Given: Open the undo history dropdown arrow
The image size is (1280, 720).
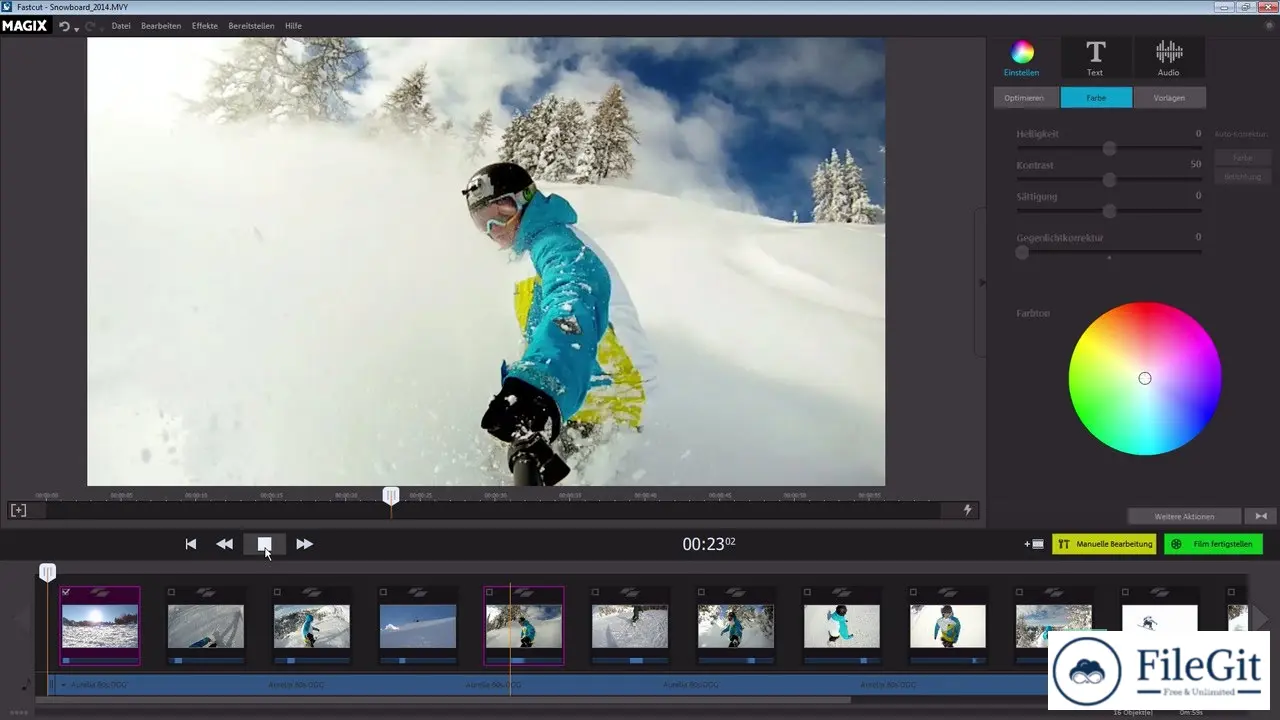Looking at the screenshot, I should (x=76, y=29).
